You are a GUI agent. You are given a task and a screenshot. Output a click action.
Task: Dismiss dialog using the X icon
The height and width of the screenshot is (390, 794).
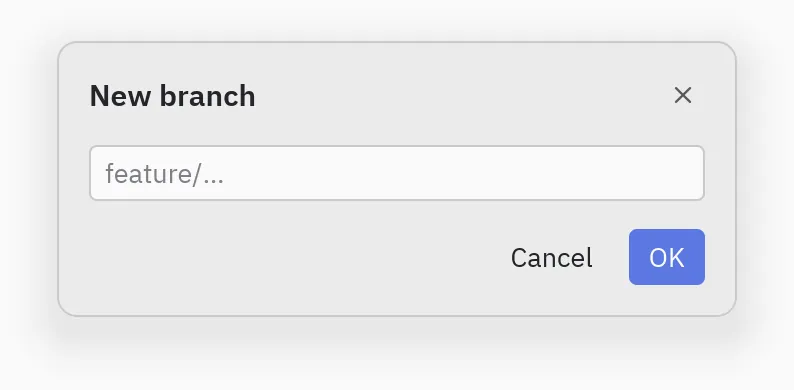[x=683, y=95]
